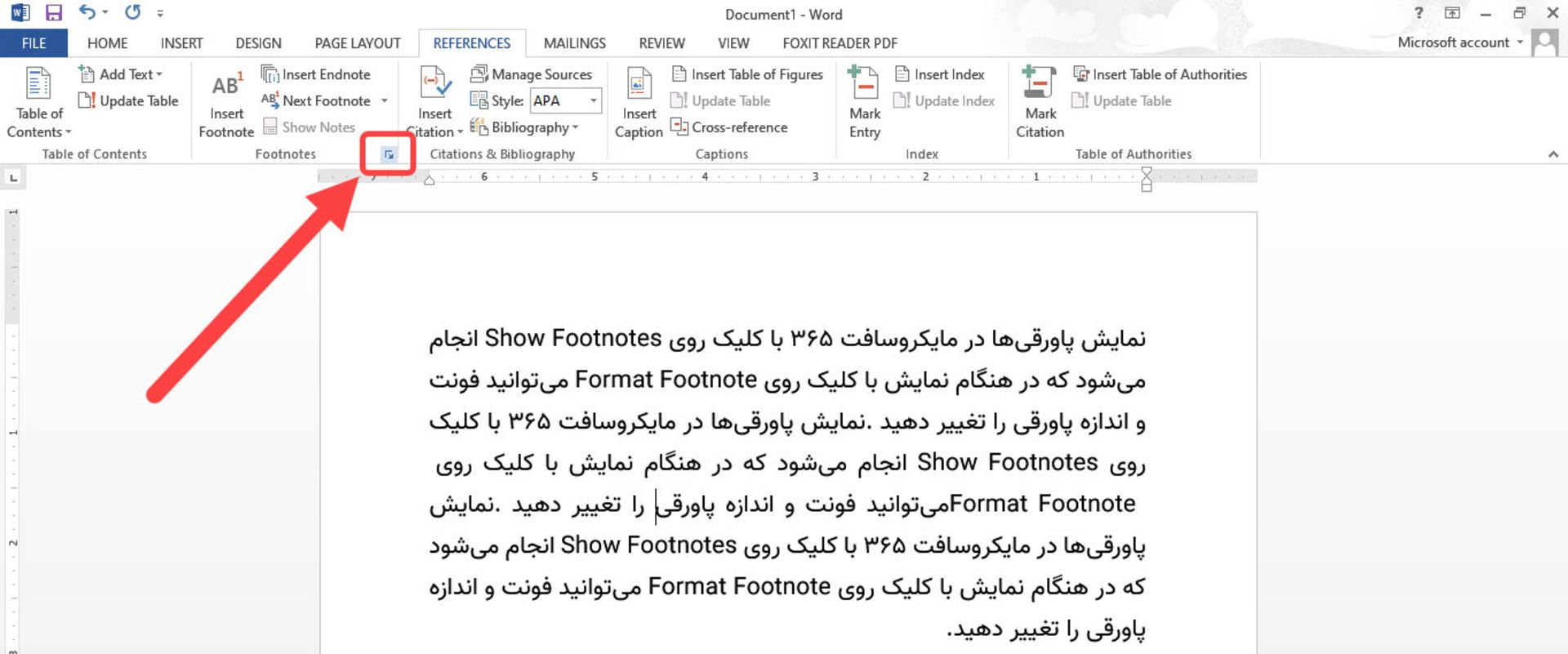The image size is (1568, 654).
Task: Click the Word application icon in the title bar
Action: tap(20, 13)
